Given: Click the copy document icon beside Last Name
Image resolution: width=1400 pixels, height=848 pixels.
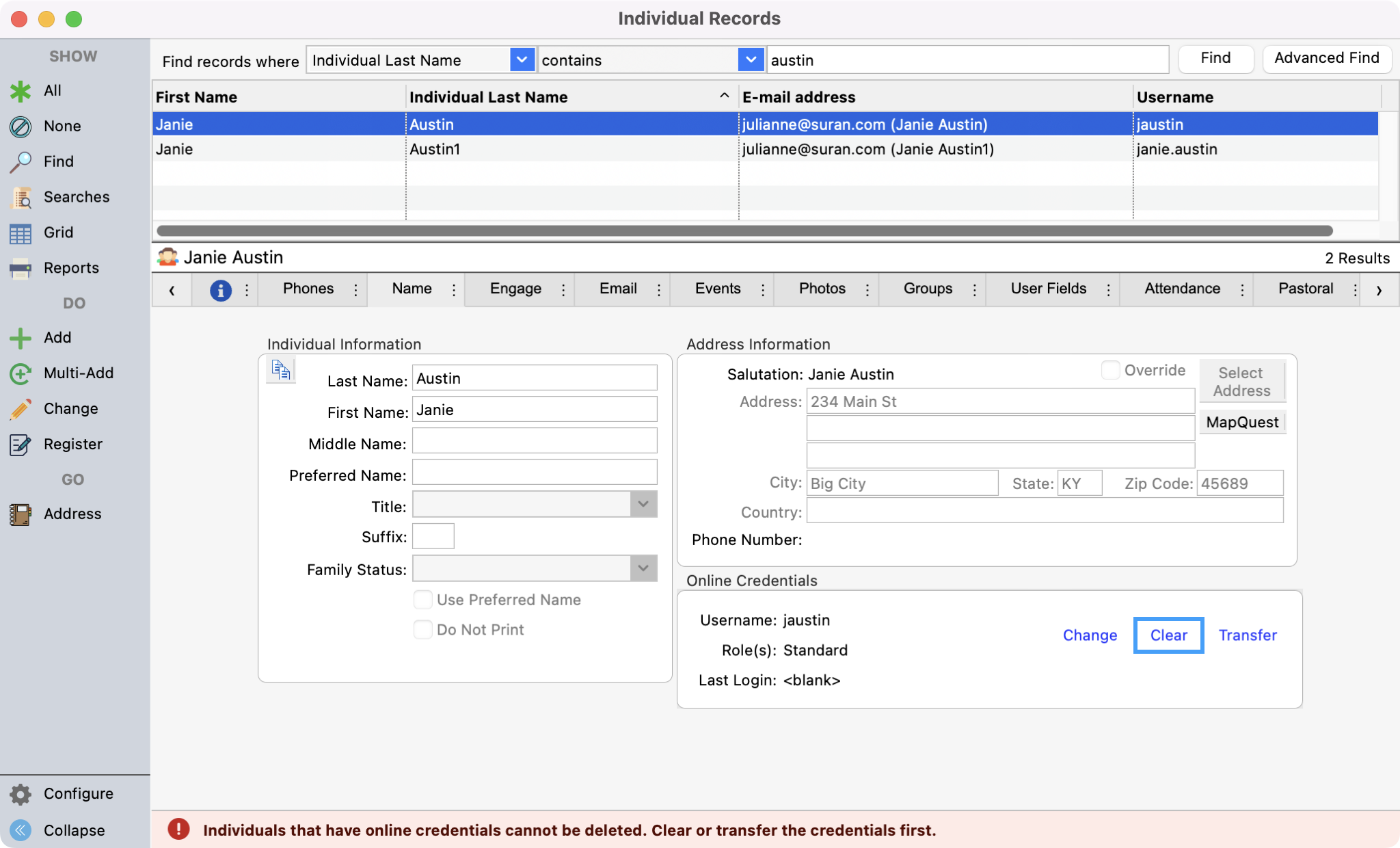Looking at the screenshot, I should tap(281, 370).
